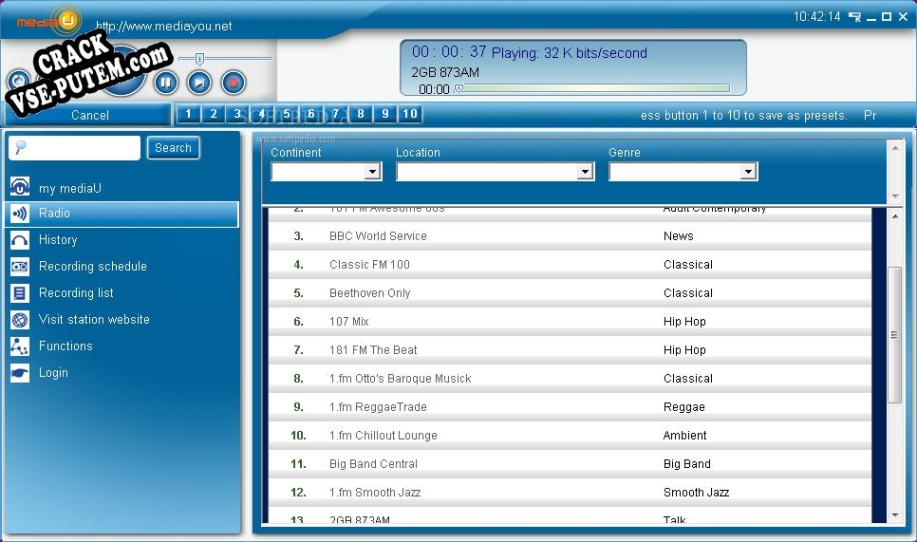Skip to the next station
The image size is (917, 542).
point(199,82)
